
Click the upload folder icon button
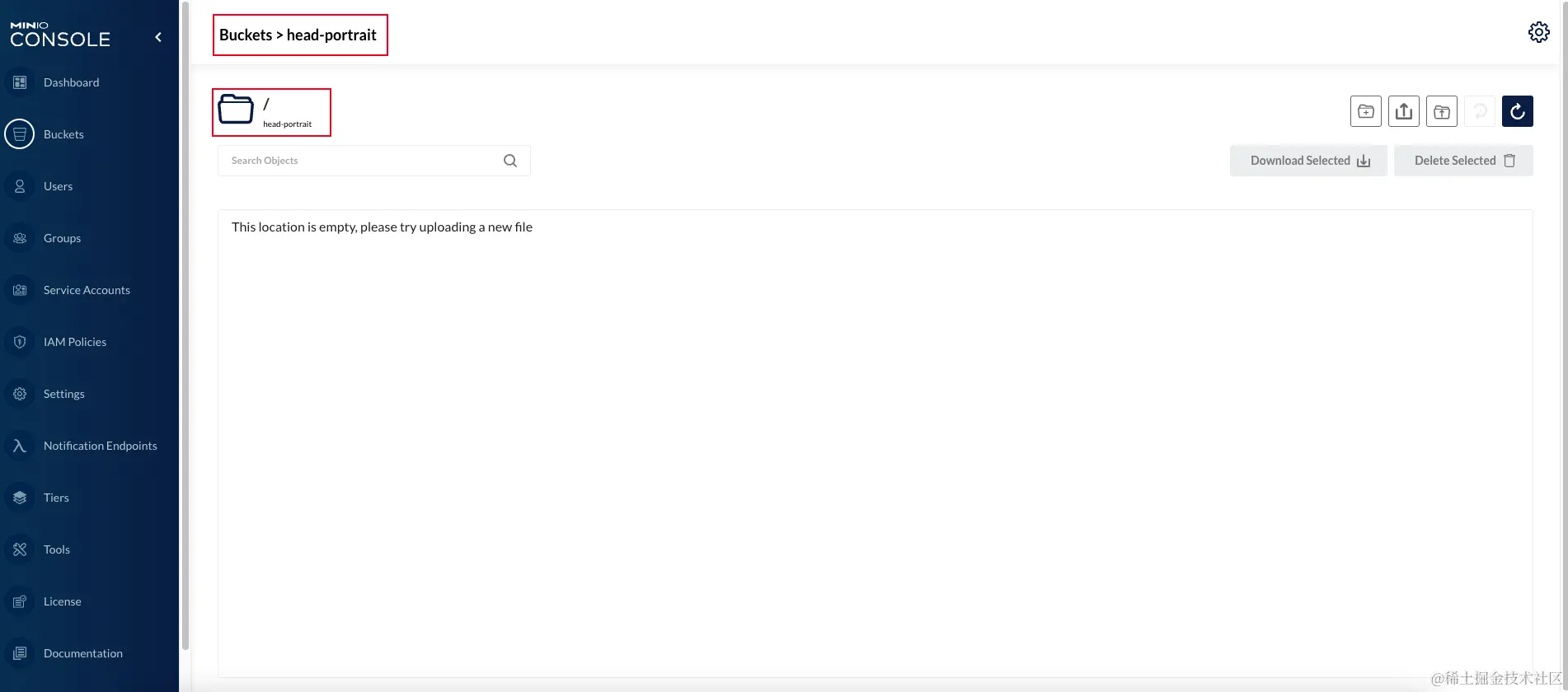pos(1442,111)
